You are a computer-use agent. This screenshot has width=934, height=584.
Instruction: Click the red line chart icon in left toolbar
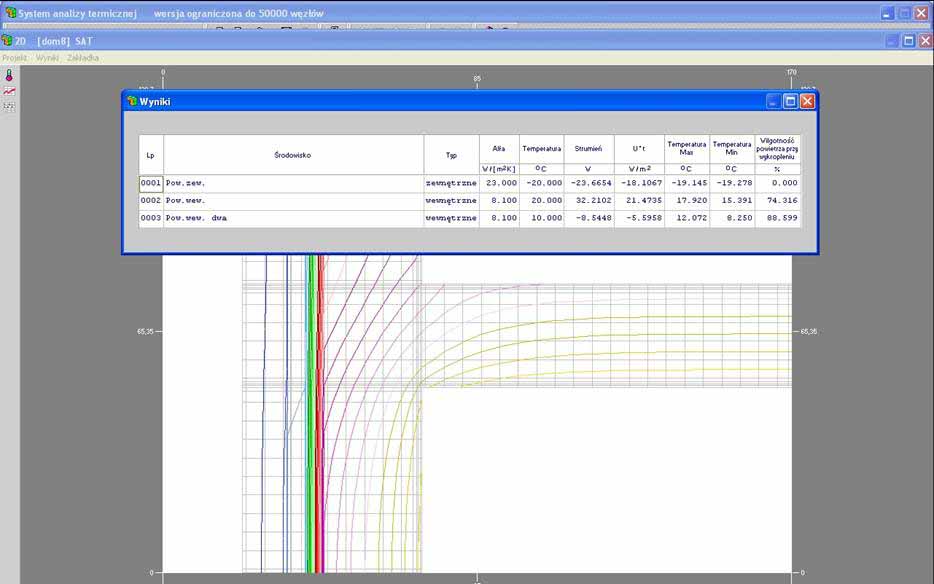(9, 91)
